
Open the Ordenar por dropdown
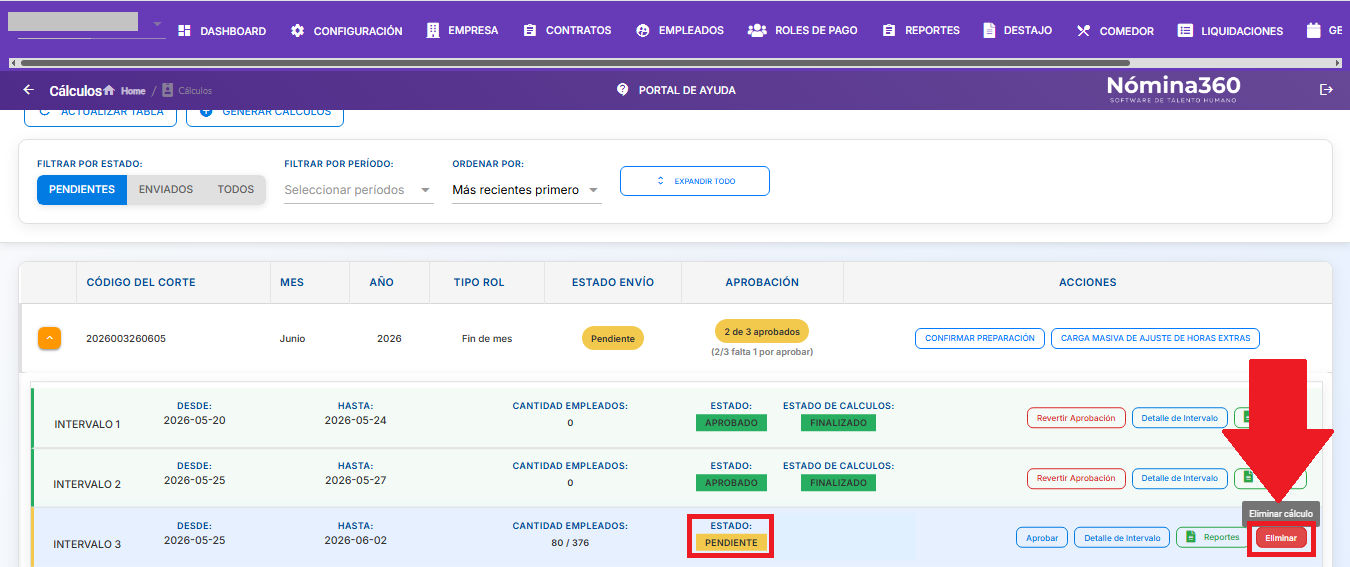point(527,190)
